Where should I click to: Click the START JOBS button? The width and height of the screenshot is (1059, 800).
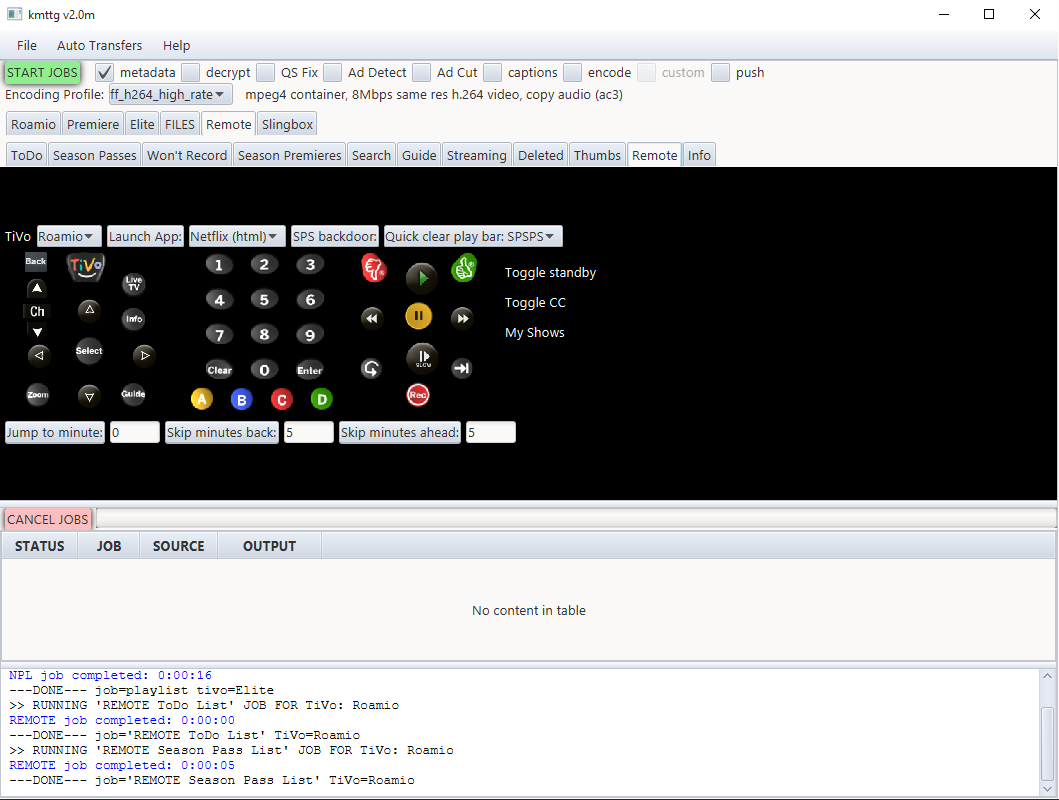pyautogui.click(x=42, y=72)
